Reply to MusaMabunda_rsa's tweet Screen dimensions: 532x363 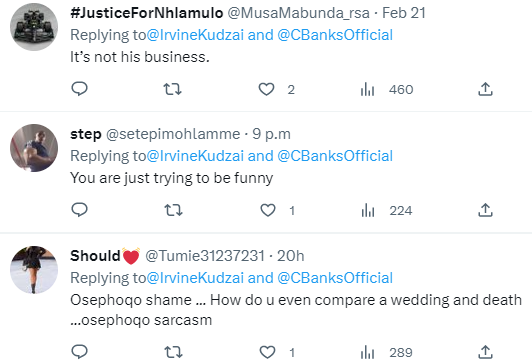(x=79, y=89)
